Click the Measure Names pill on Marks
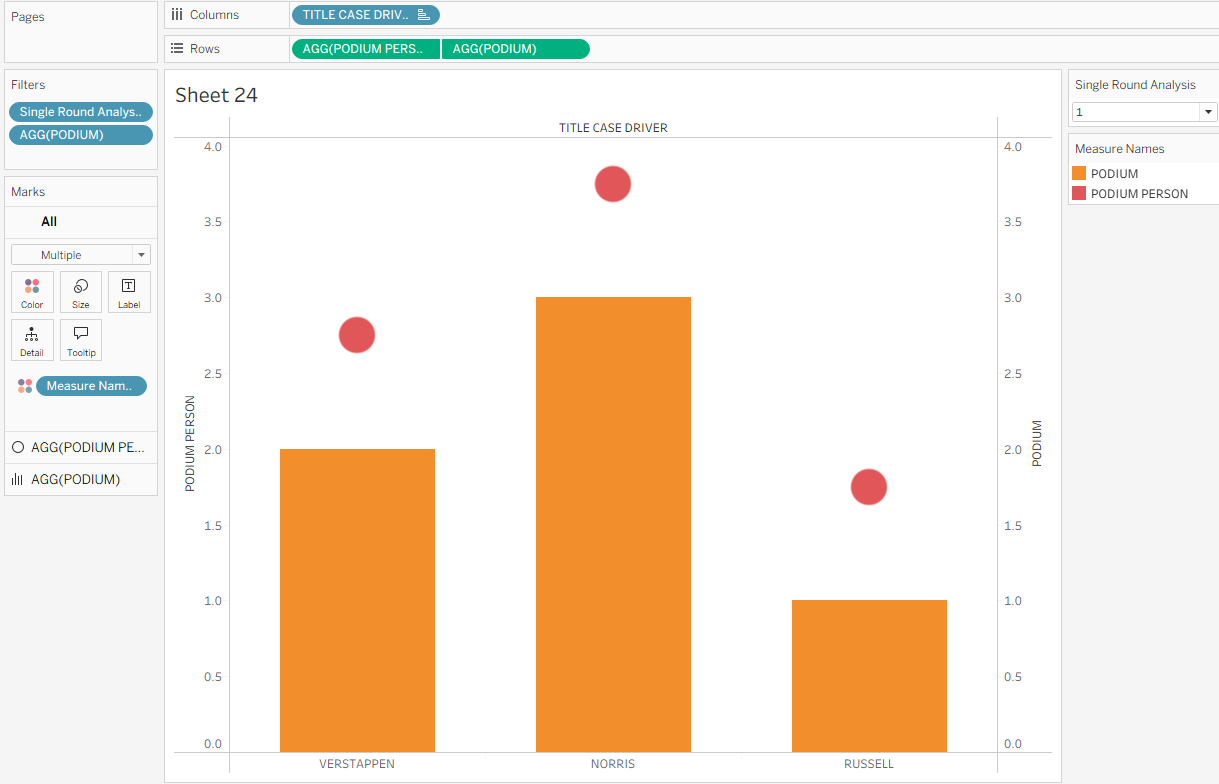Screen dimensions: 1219x784 click(91, 386)
